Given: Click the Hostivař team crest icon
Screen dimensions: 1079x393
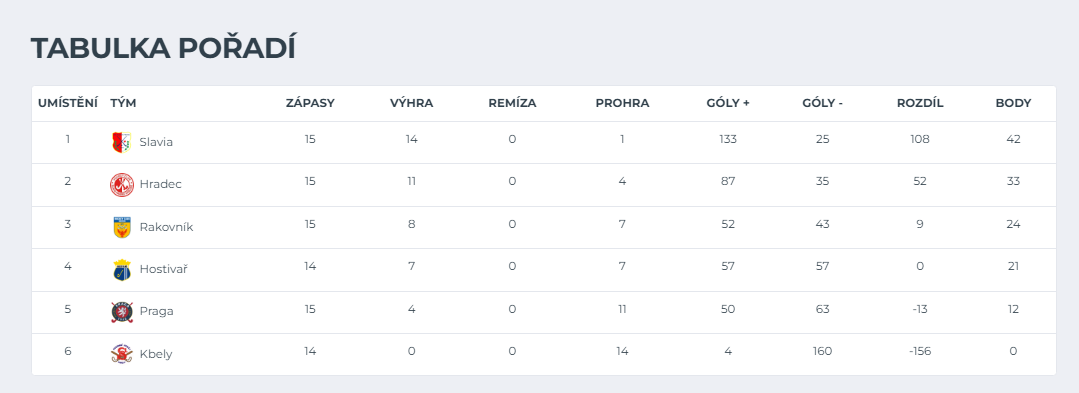Looking at the screenshot, I should (121, 270).
